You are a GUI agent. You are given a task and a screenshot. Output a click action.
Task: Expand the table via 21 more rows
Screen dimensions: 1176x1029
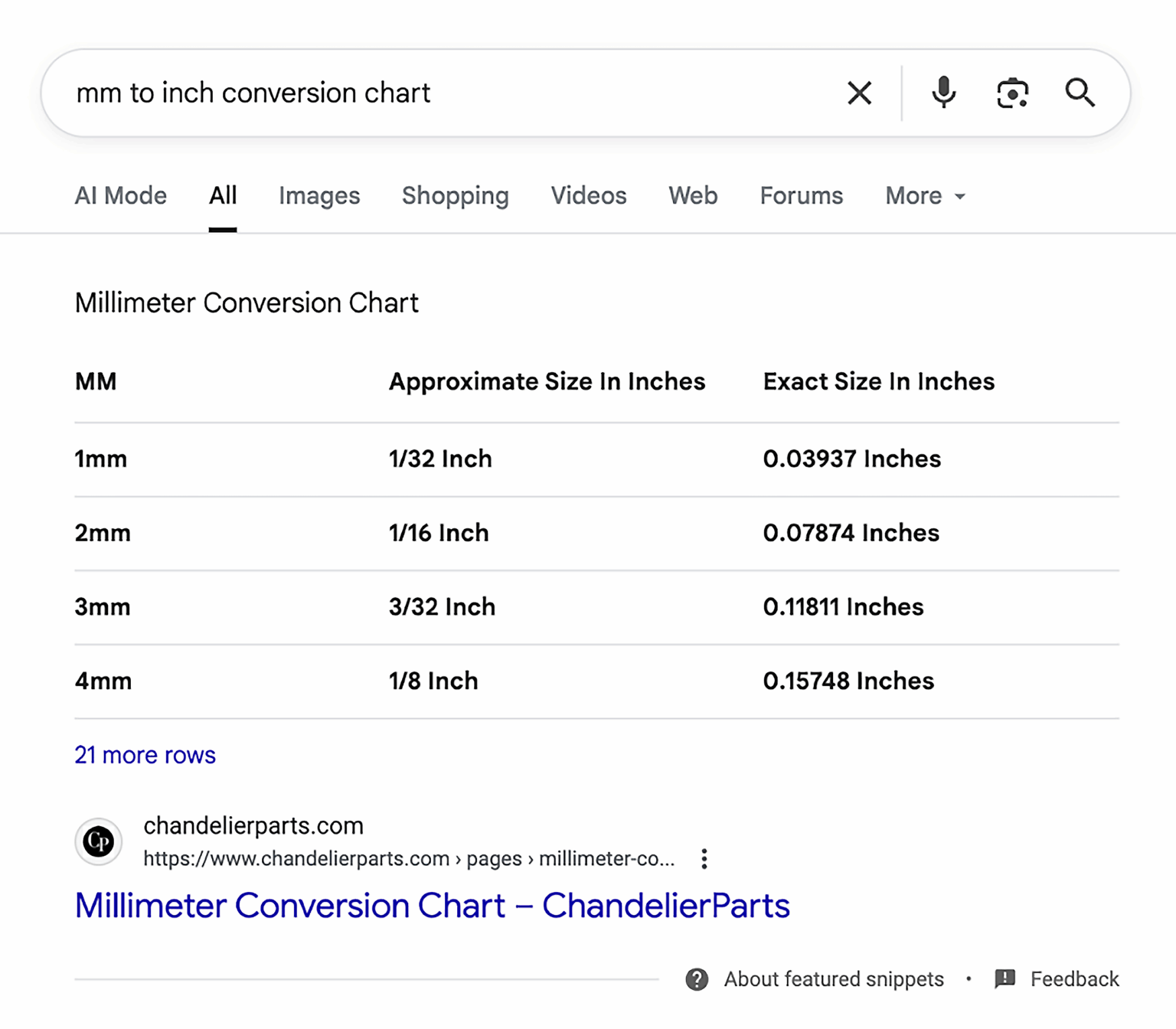point(145,755)
